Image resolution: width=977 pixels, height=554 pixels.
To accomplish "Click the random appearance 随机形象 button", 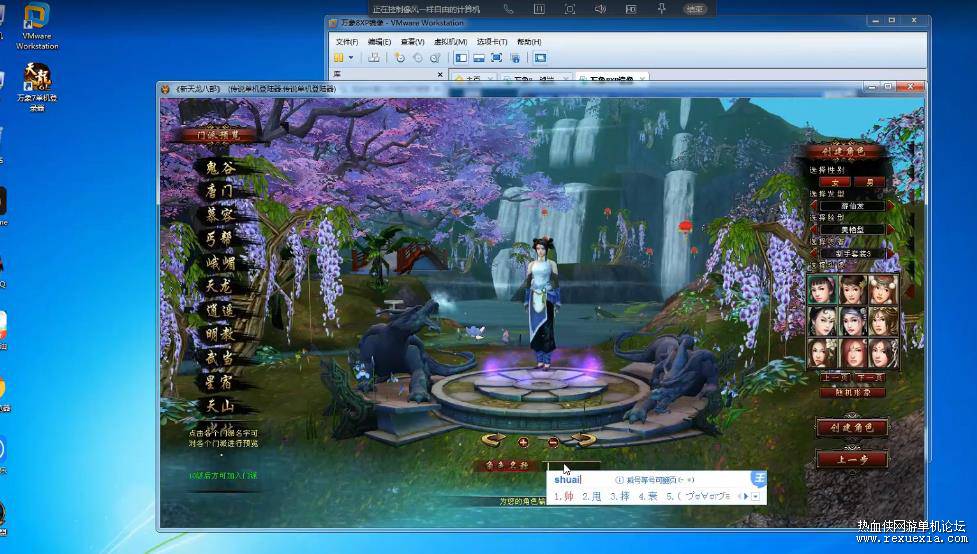I will 853,393.
